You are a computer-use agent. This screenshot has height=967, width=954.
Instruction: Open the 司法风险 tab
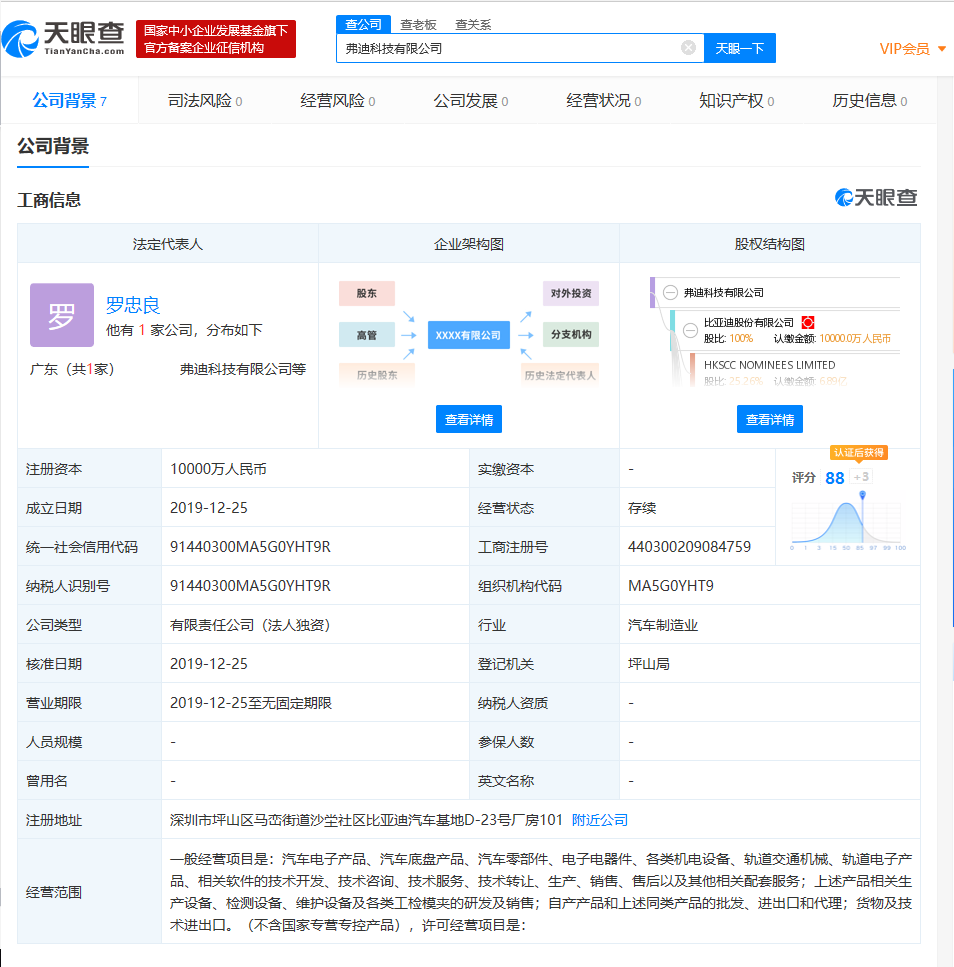[x=205, y=101]
